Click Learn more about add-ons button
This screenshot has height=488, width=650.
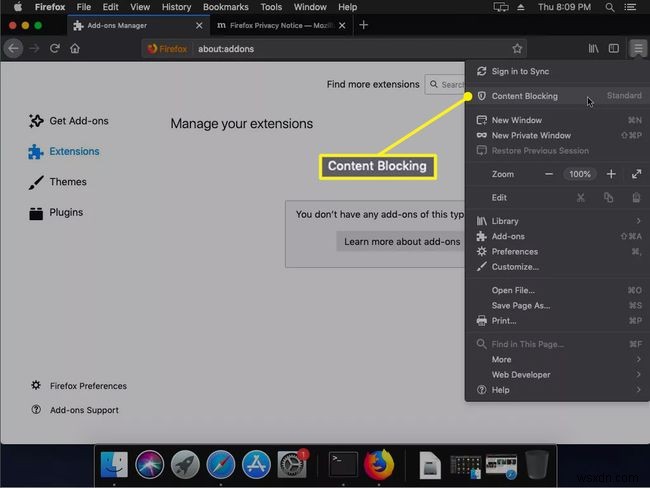tap(401, 242)
